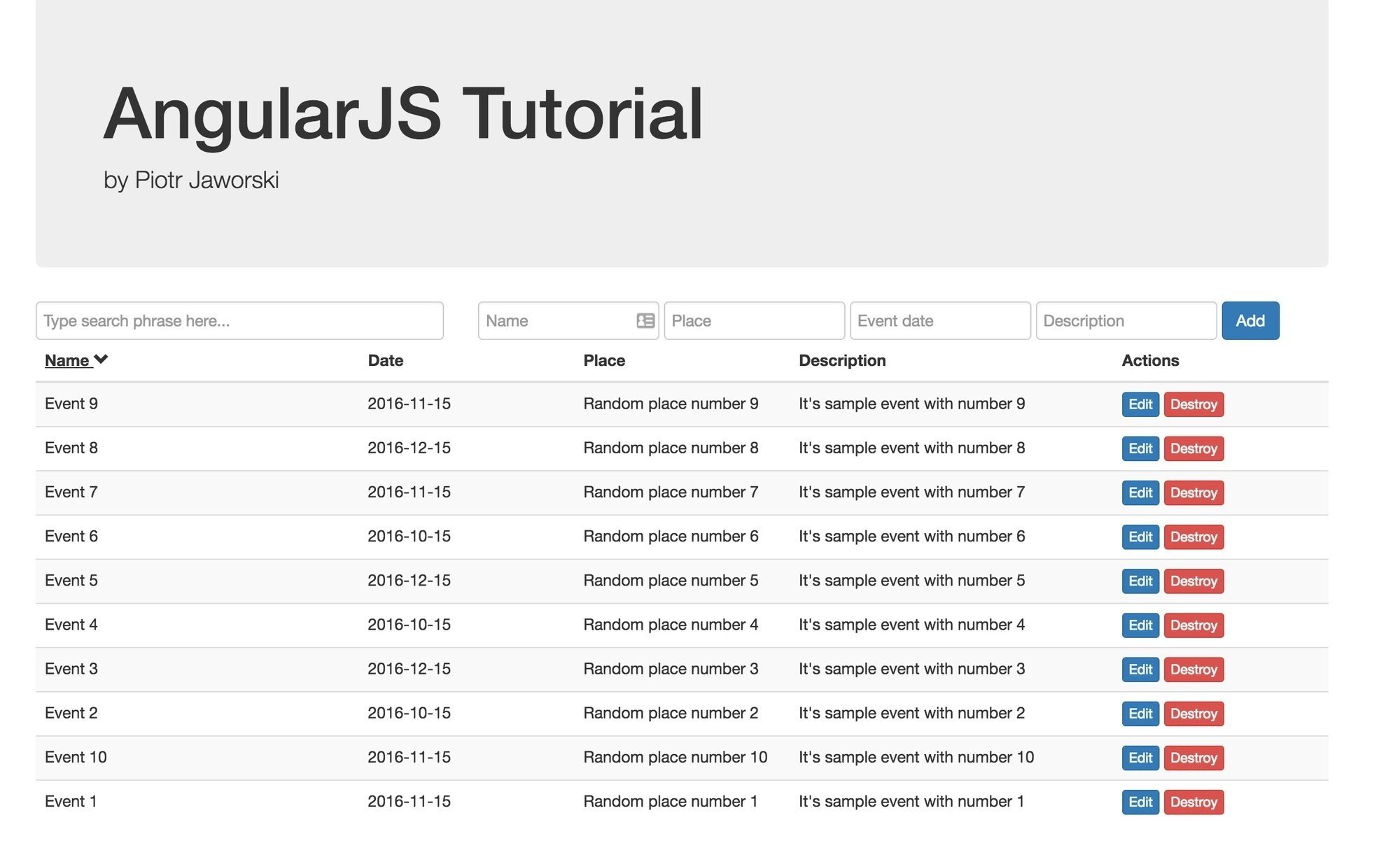This screenshot has height=864, width=1400.
Task: Click the Description input field
Action: [x=1126, y=320]
